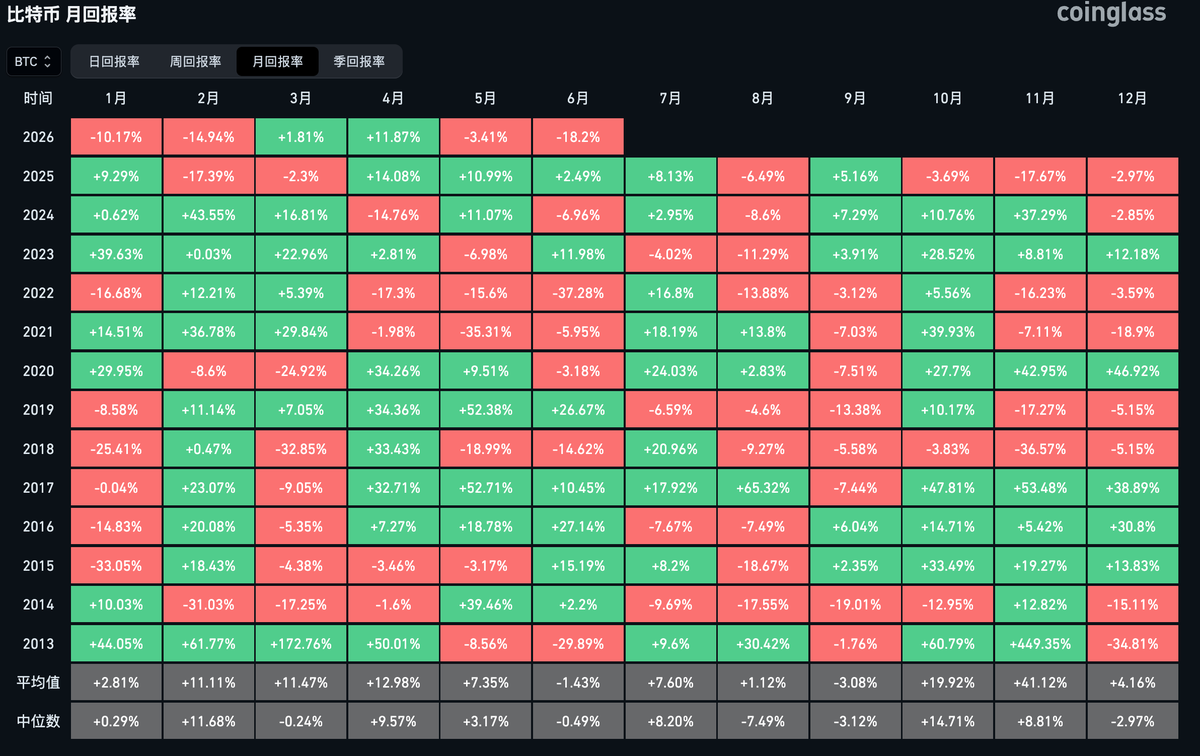Click the -36.57% cell in 2018
Screen dimensions: 1200x756
tap(1040, 449)
